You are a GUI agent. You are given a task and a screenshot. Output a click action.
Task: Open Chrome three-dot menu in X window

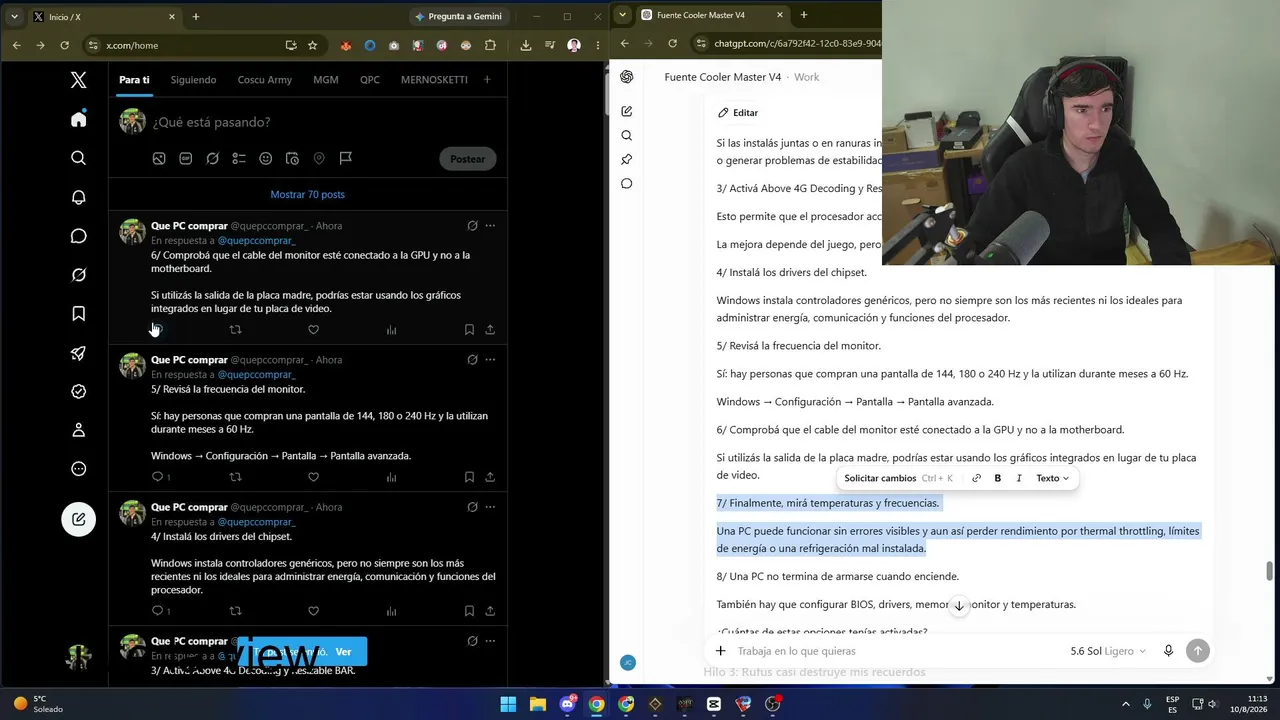[596, 45]
